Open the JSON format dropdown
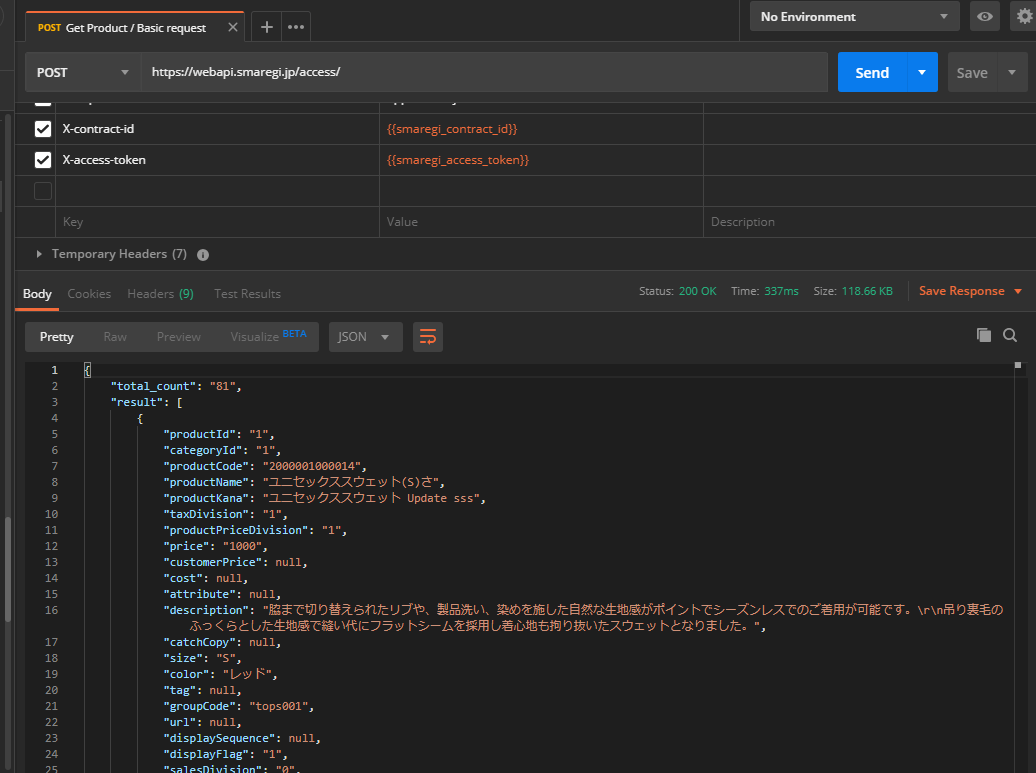Image resolution: width=1036 pixels, height=773 pixels. click(365, 337)
